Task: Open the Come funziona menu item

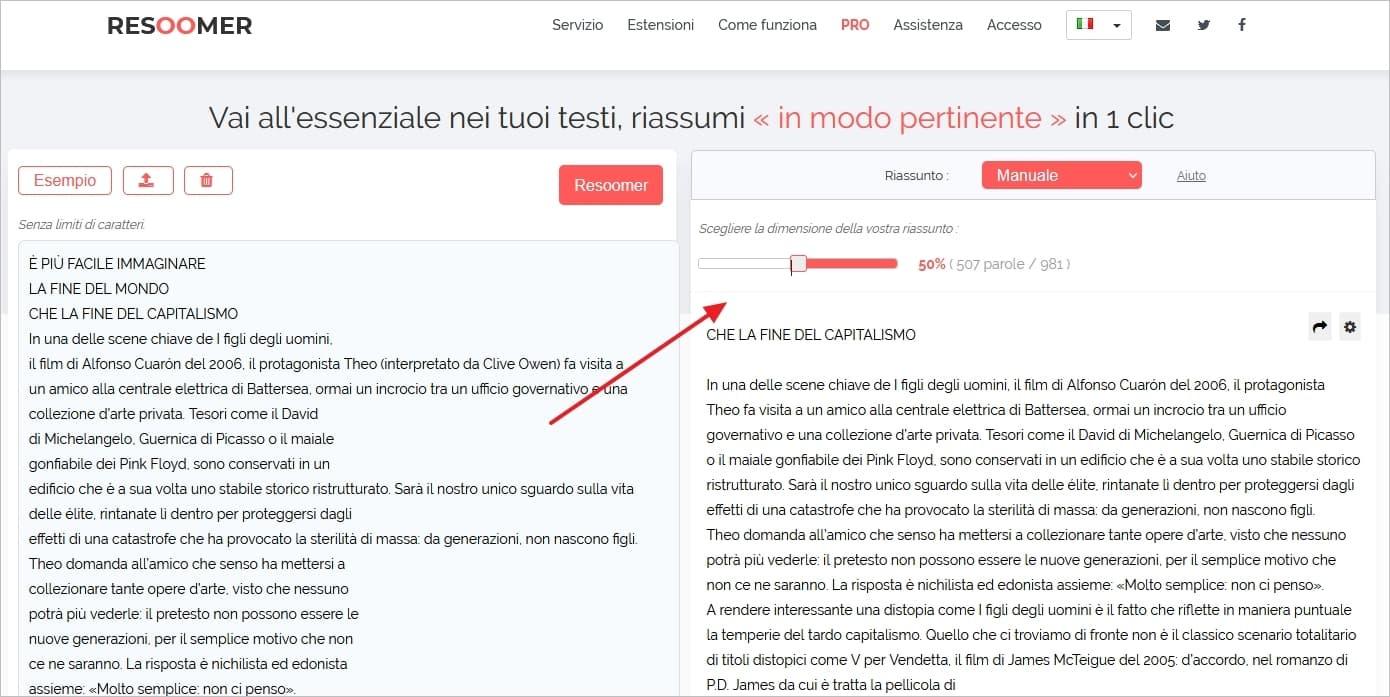Action: tap(767, 25)
